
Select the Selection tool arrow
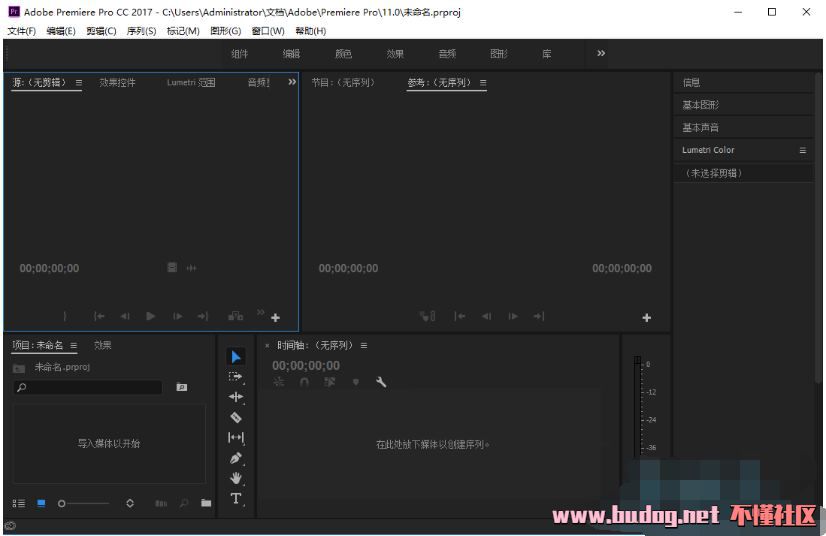click(x=236, y=357)
